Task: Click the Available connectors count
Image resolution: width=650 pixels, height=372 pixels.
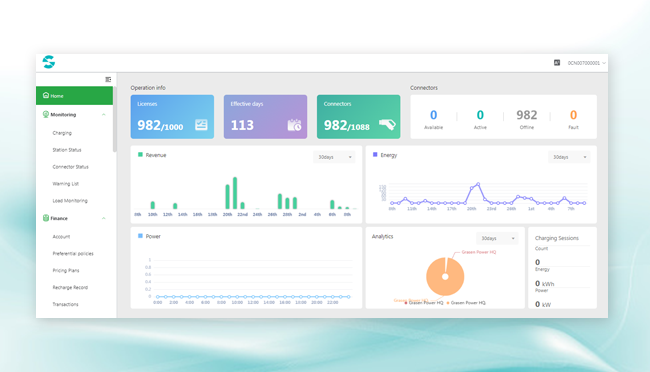Action: [433, 115]
